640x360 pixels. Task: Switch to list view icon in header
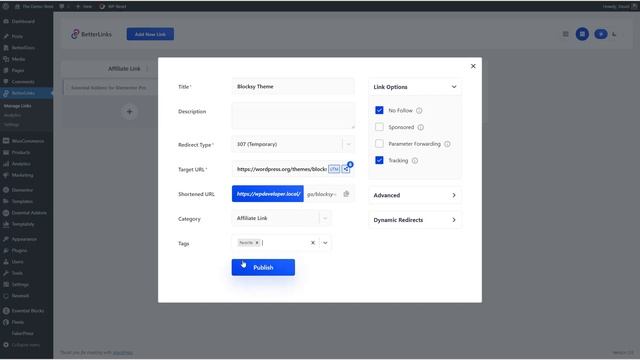pos(565,34)
